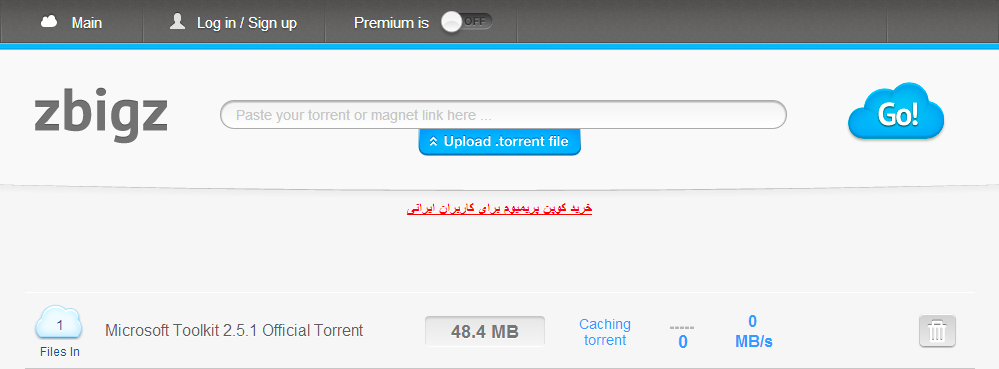Click the 0 MB/s speed indicator

[x=753, y=331]
